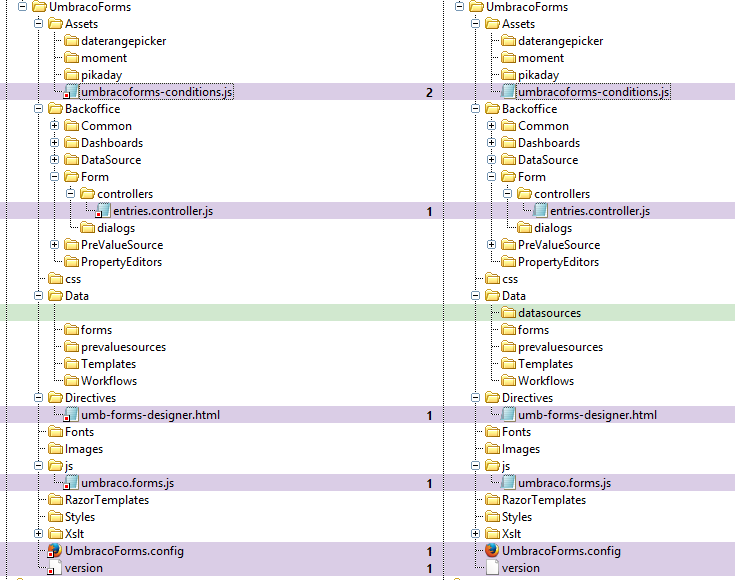This screenshot has width=735, height=580.
Task: Select 'css' folder in right pane
Action: click(x=510, y=279)
